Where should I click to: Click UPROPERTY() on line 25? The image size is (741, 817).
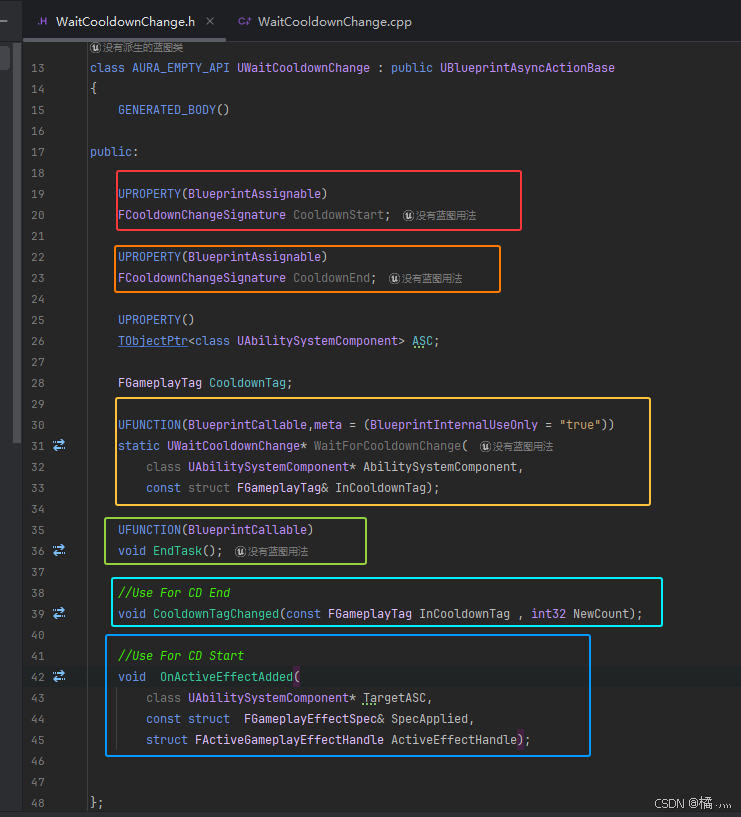pyautogui.click(x=156, y=319)
